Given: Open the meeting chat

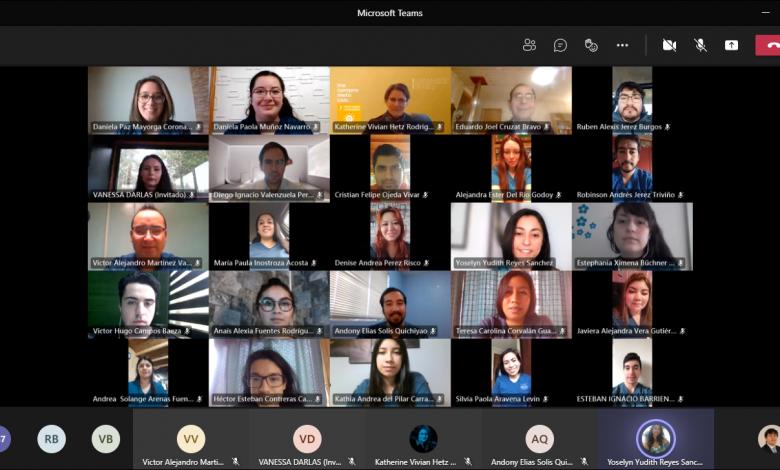Looking at the screenshot, I should click(x=561, y=45).
